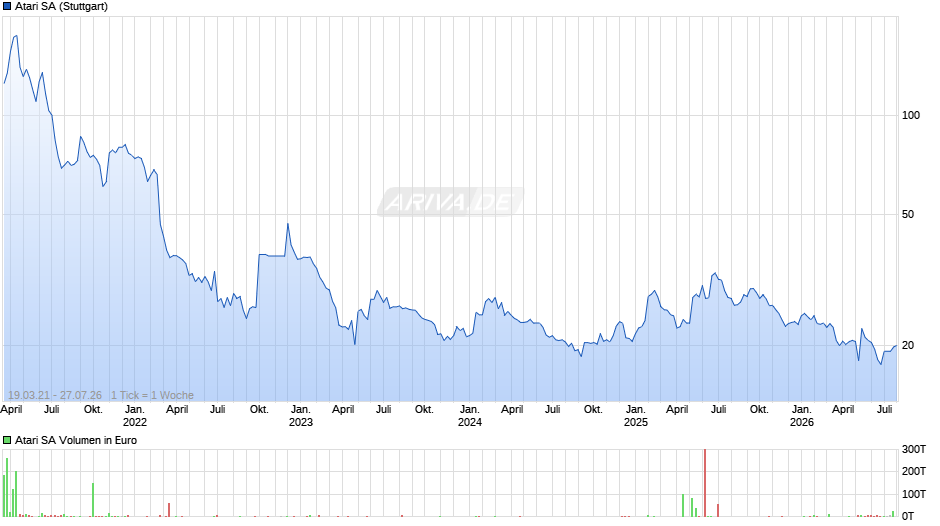This screenshot has height=526, width=940.
Task: Select the 'Atari SA Volumen in Euro' label
Action: [x=76, y=440]
